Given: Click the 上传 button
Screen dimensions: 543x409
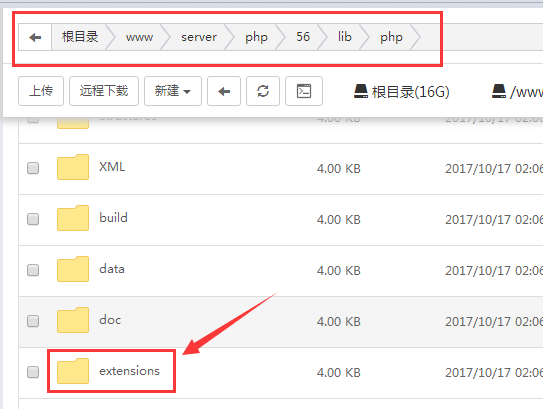Looking at the screenshot, I should (41, 91).
